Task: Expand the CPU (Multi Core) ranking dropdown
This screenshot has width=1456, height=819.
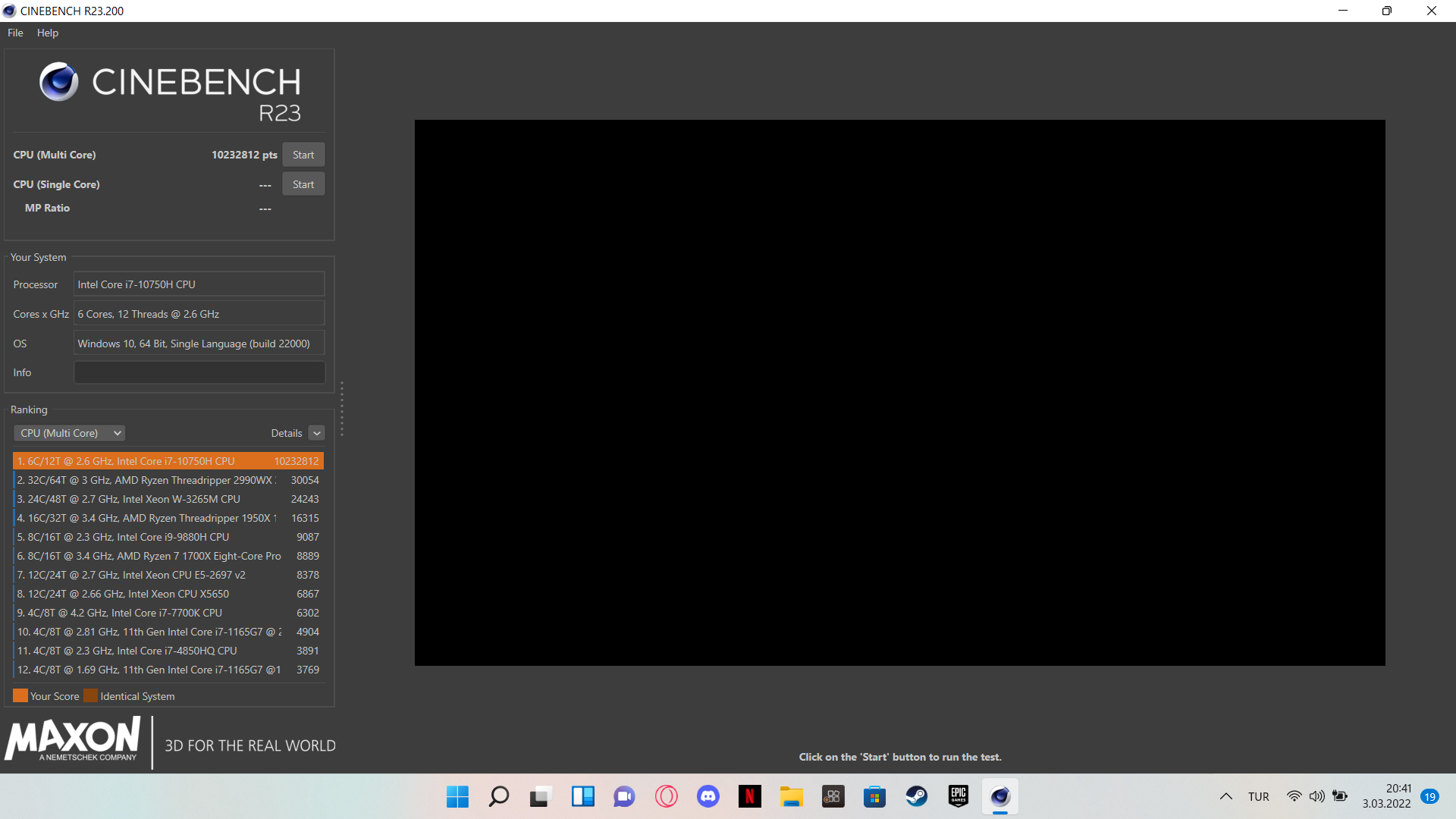Action: pyautogui.click(x=69, y=433)
